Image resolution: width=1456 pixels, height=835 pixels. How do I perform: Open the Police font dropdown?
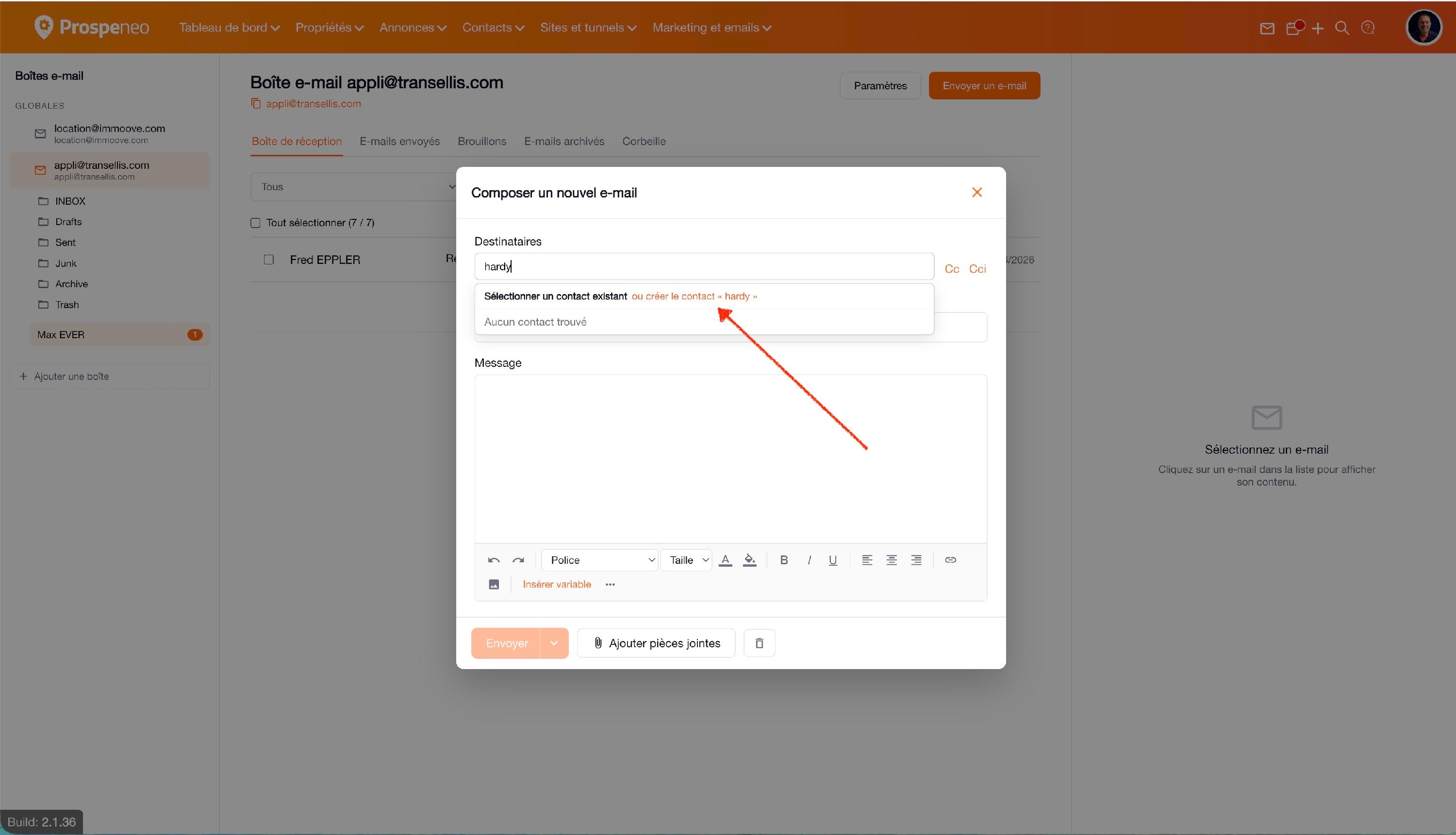(x=599, y=560)
